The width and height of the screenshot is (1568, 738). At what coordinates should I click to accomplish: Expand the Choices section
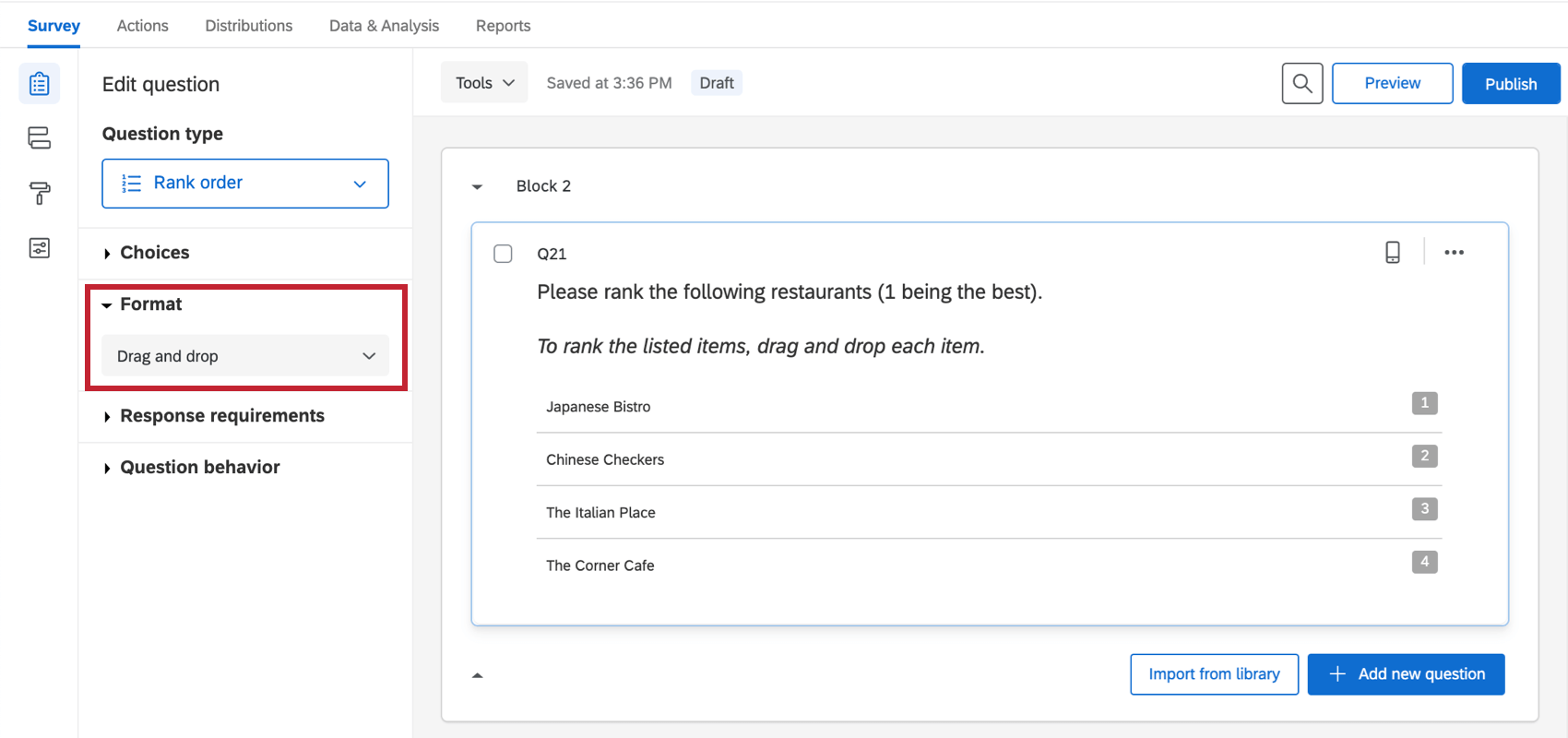154,253
